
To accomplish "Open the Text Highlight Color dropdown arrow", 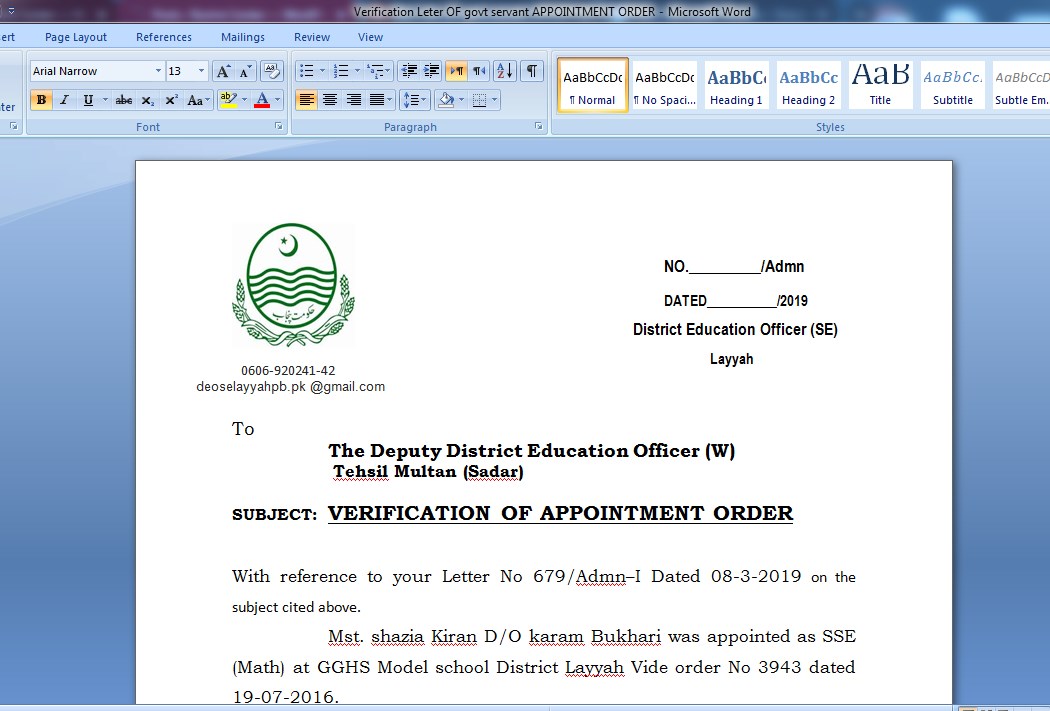I will [246, 100].
